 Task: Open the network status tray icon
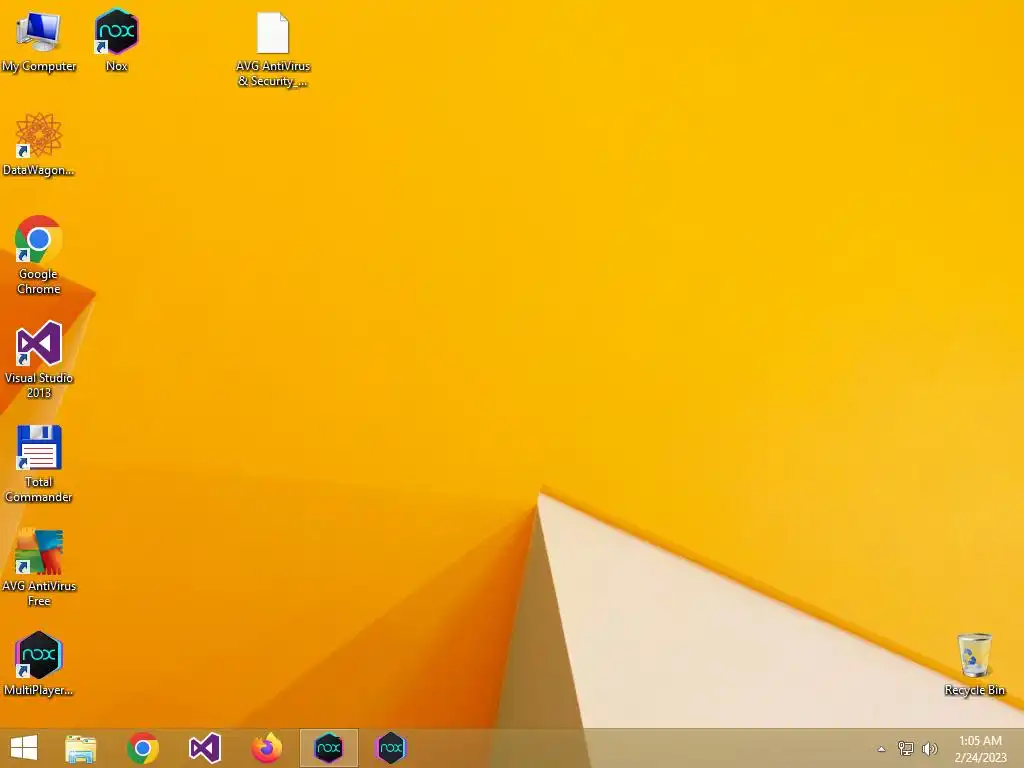pyautogui.click(x=905, y=748)
